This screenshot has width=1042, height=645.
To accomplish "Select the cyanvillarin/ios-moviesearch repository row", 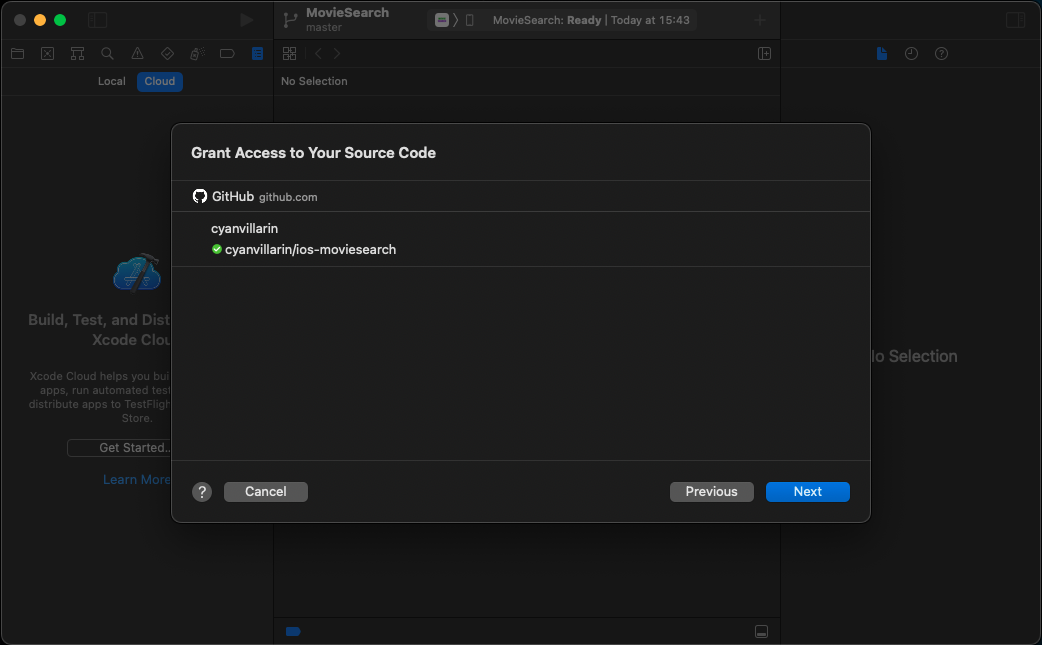I will pyautogui.click(x=520, y=250).
